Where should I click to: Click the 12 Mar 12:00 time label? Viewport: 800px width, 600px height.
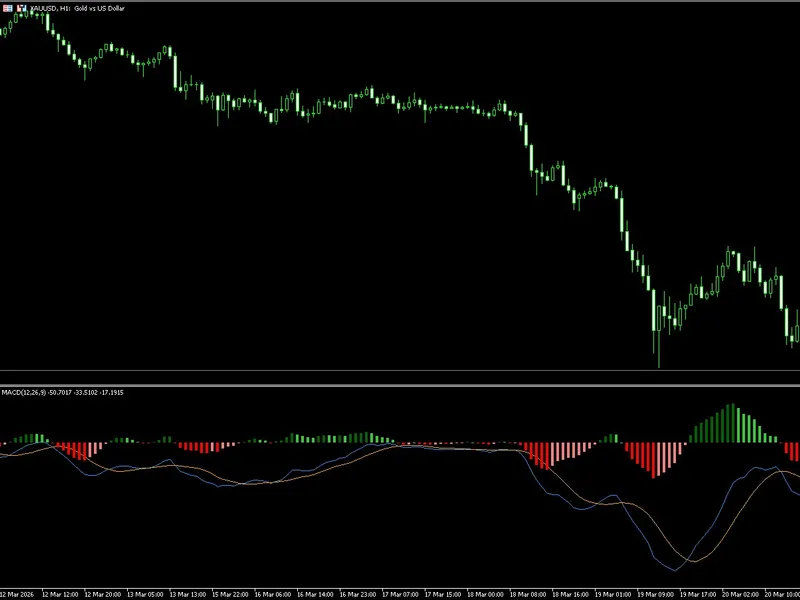point(60,595)
